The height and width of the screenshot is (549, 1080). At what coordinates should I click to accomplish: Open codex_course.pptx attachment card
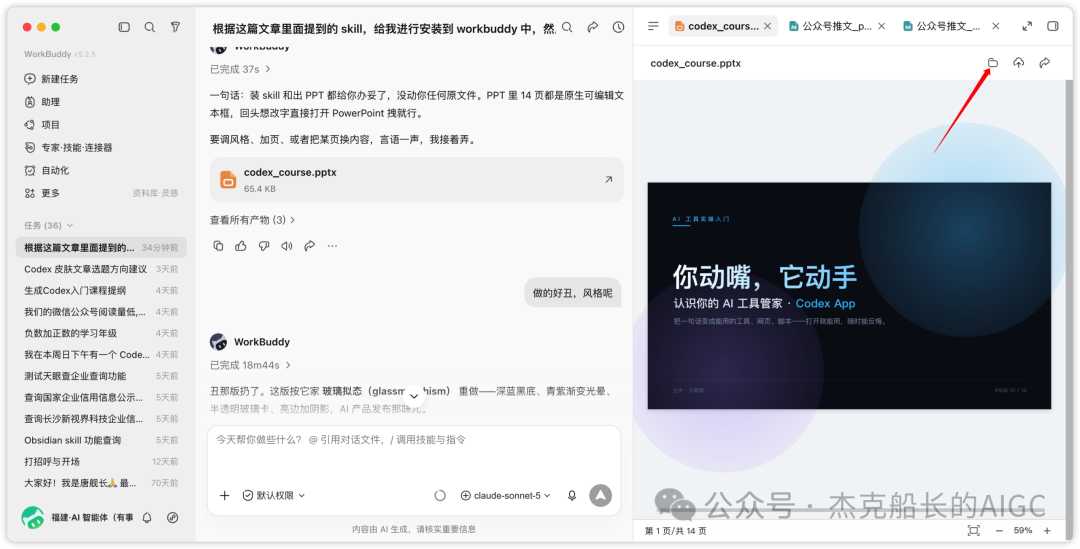click(417, 179)
